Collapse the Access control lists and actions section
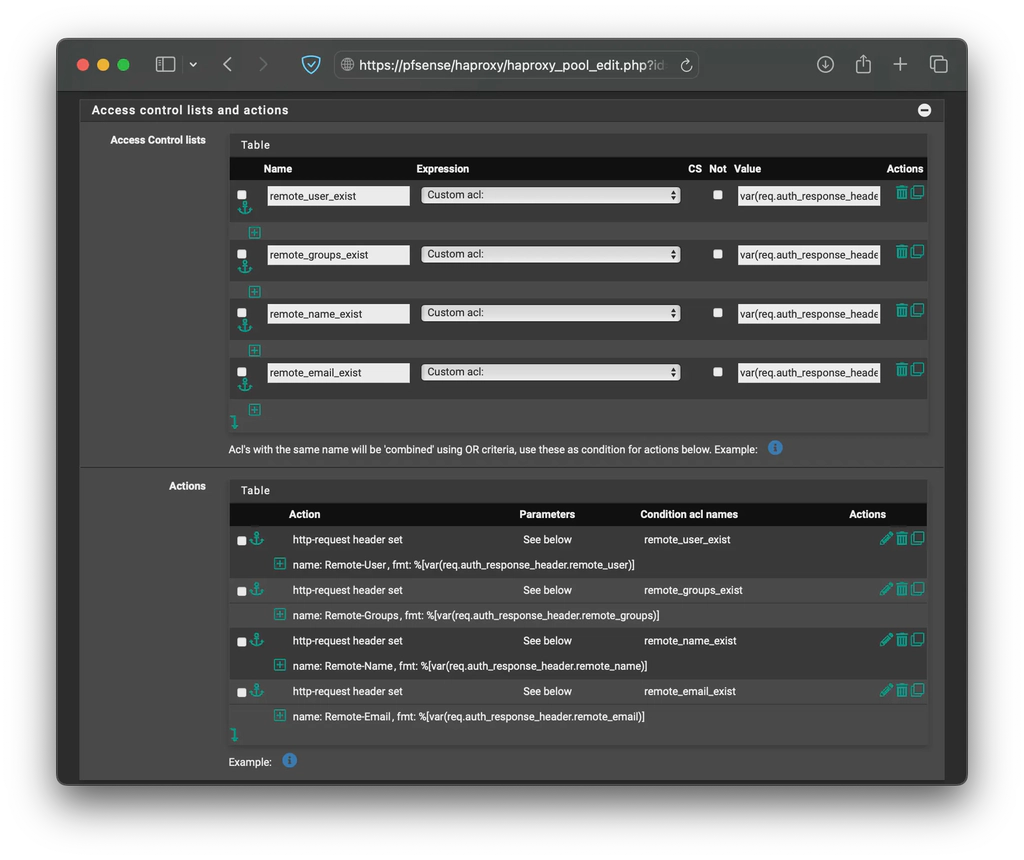This screenshot has height=860, width=1024. coord(923,110)
